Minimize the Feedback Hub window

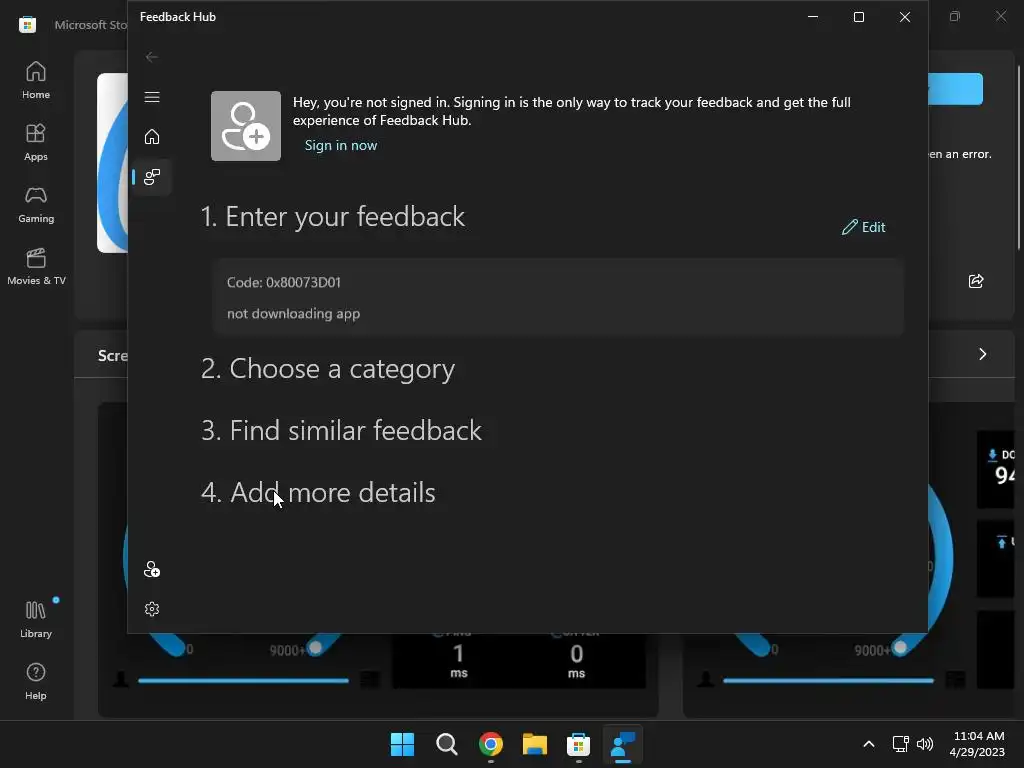(x=813, y=17)
